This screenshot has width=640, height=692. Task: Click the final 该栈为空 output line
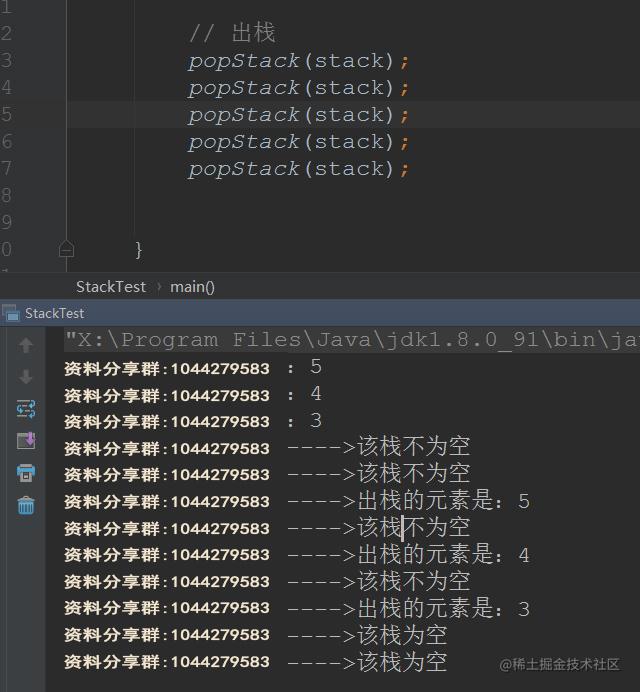coord(256,662)
